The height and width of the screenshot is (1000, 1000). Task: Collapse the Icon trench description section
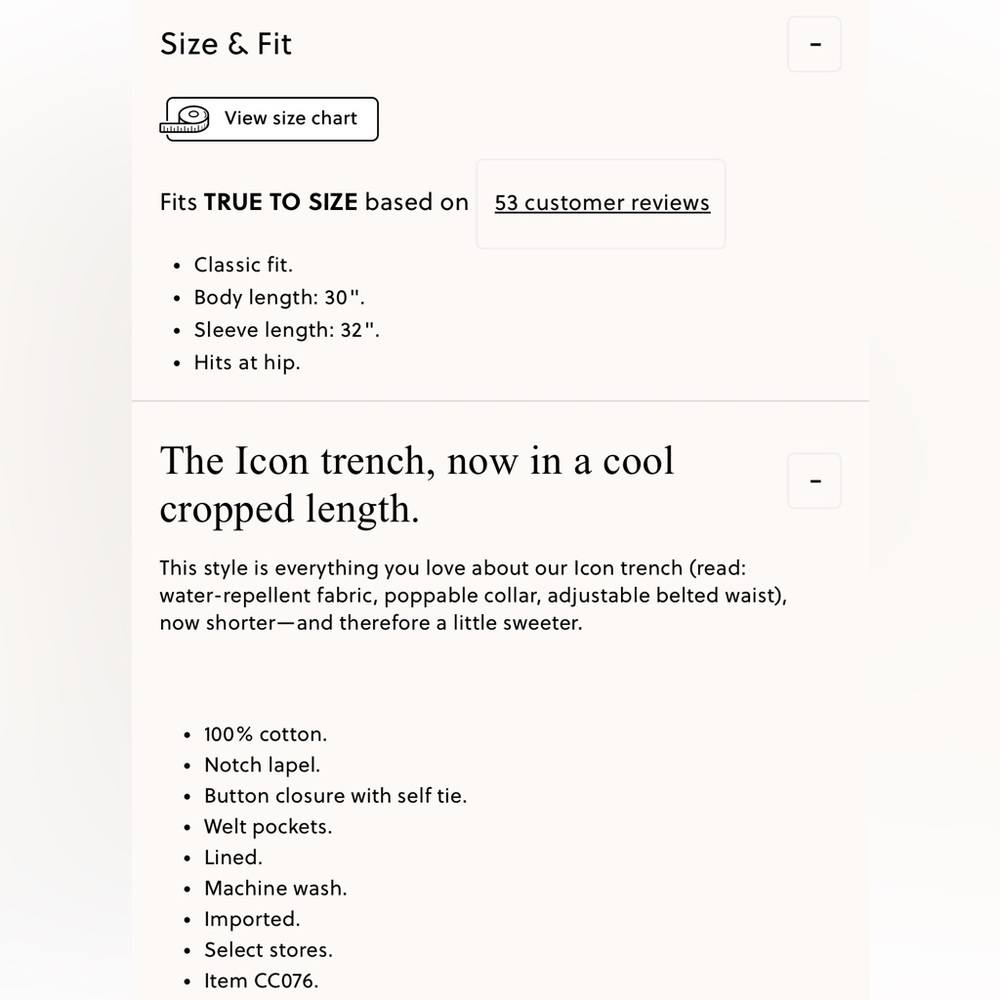pyautogui.click(x=814, y=481)
